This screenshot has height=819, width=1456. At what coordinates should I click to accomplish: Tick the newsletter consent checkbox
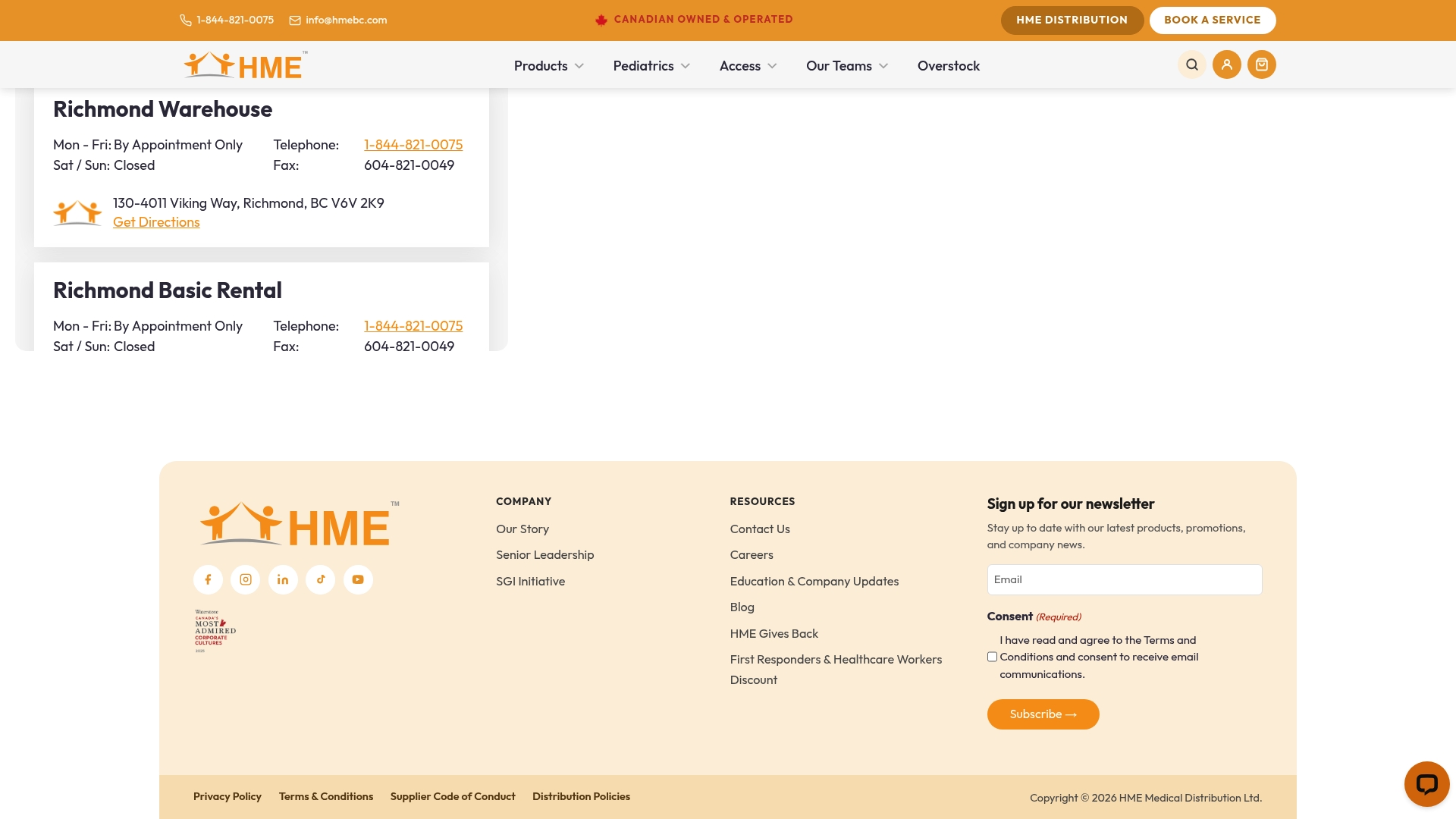[x=992, y=657]
